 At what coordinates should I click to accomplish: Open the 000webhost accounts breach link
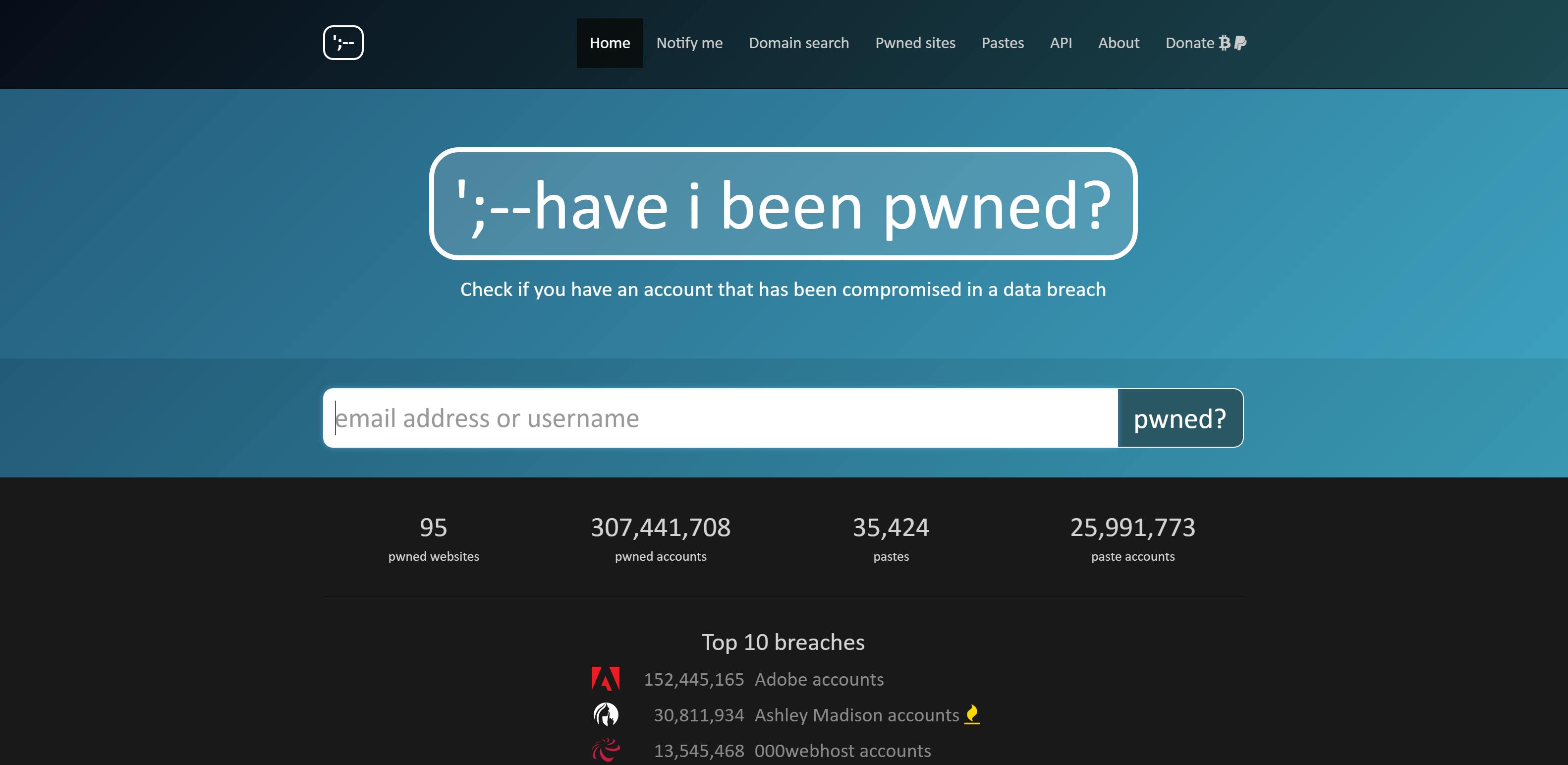point(842,751)
